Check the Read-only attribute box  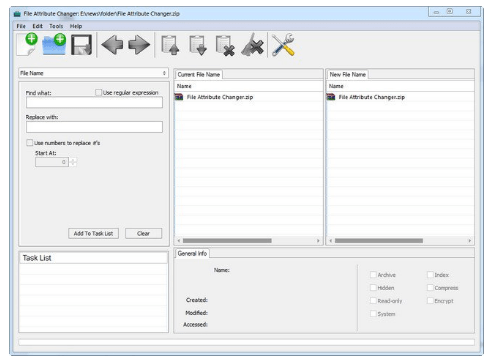point(373,301)
